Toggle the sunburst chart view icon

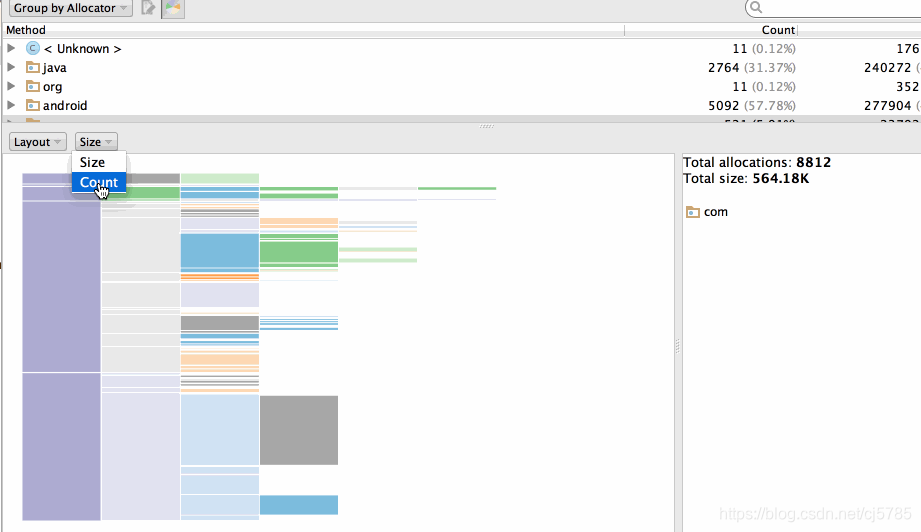click(x=173, y=8)
